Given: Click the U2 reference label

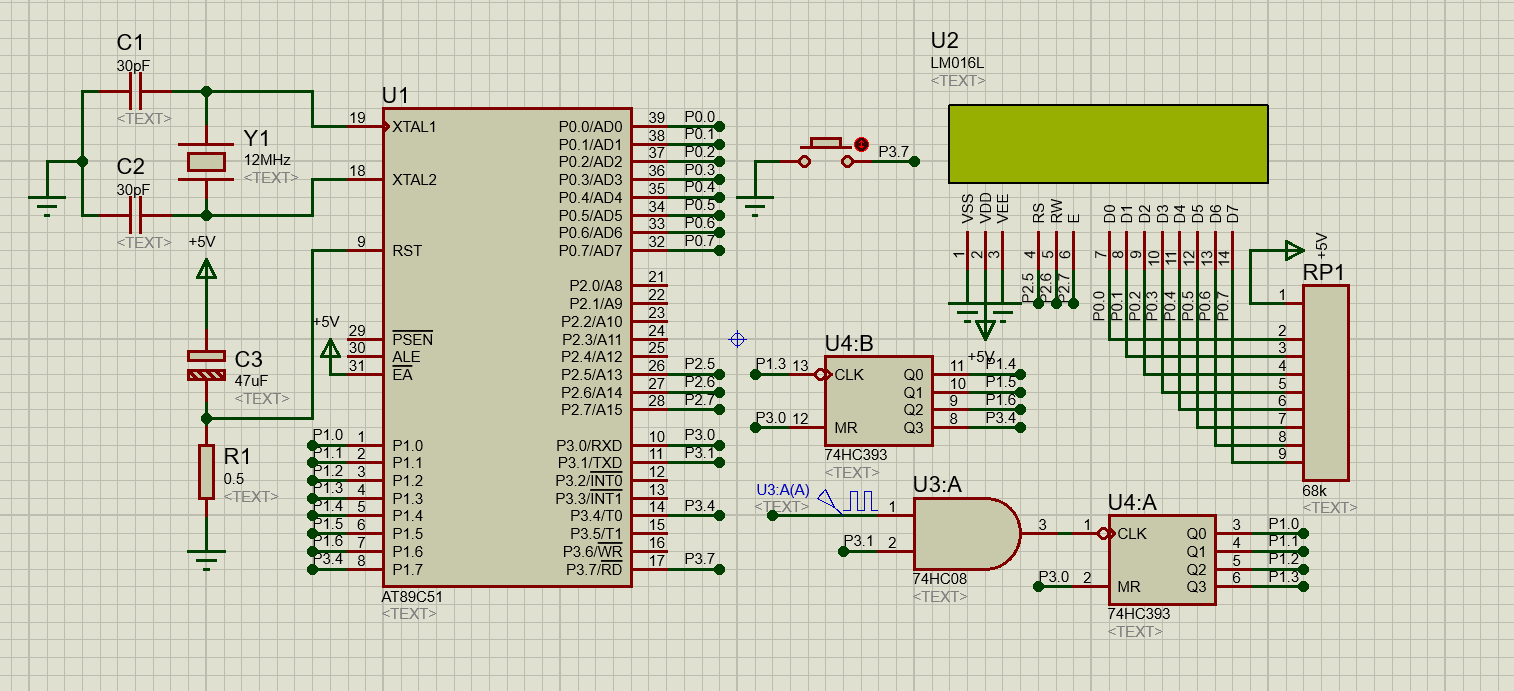Looking at the screenshot, I should [944, 41].
